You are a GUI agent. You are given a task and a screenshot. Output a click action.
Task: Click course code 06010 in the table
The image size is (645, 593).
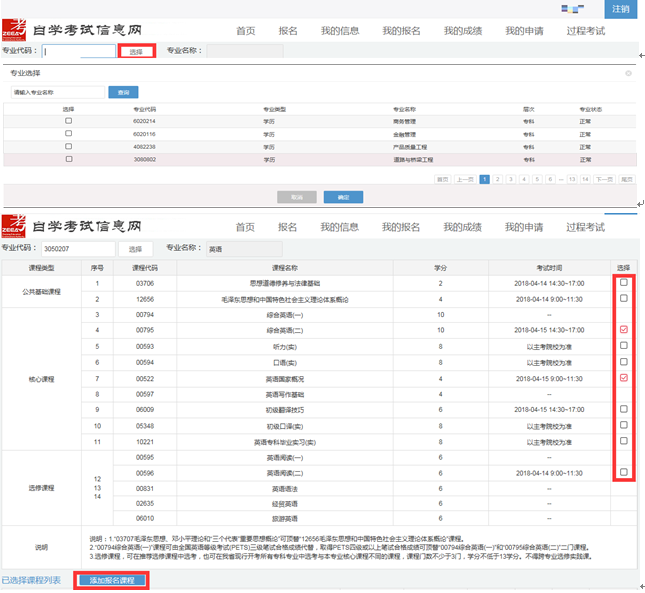pyautogui.click(x=145, y=519)
